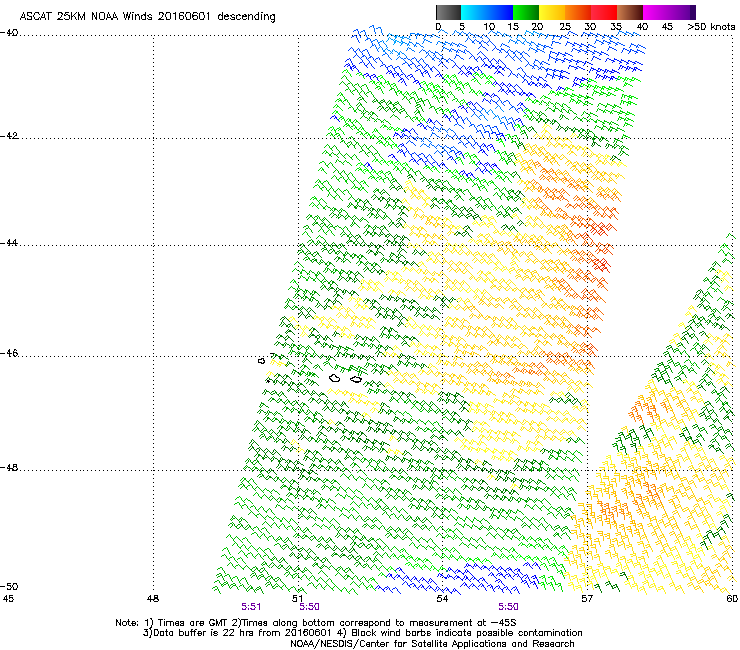Click the longitude label 45
This screenshot has height=650, width=740.
coord(8,599)
